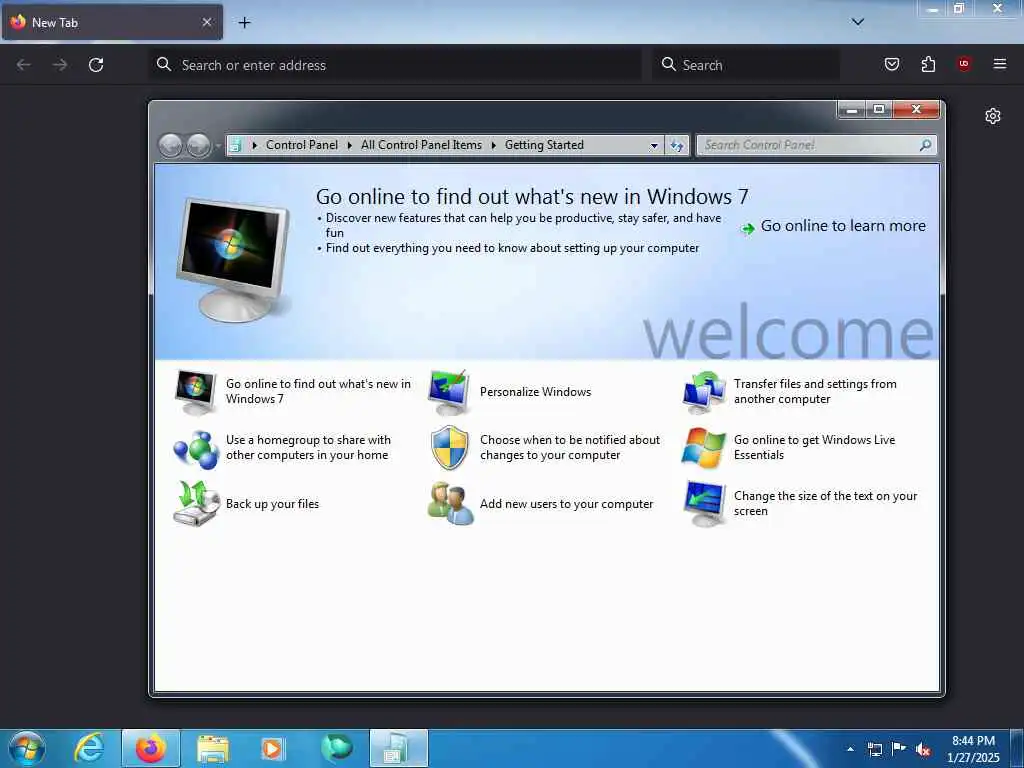The image size is (1024, 768).
Task: Click the Control Panel back arrow button
Action: coord(170,146)
